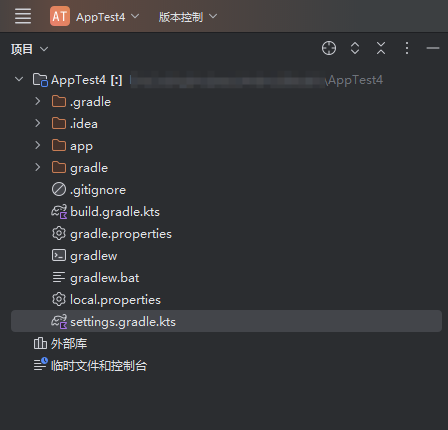Select the settings.gradle.kts file
This screenshot has width=448, height=430.
click(227, 322)
